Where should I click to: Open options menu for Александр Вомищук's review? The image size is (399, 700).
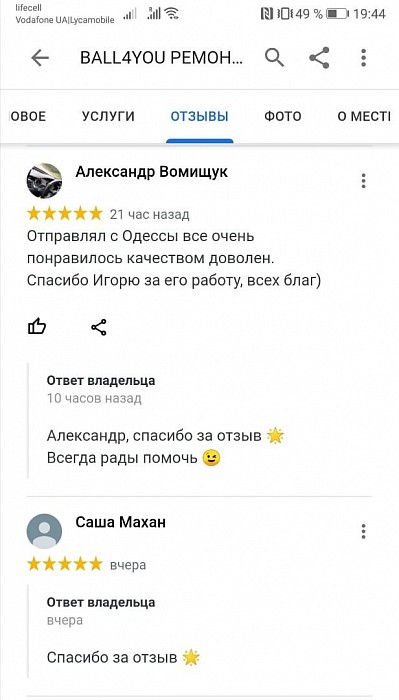(x=364, y=181)
